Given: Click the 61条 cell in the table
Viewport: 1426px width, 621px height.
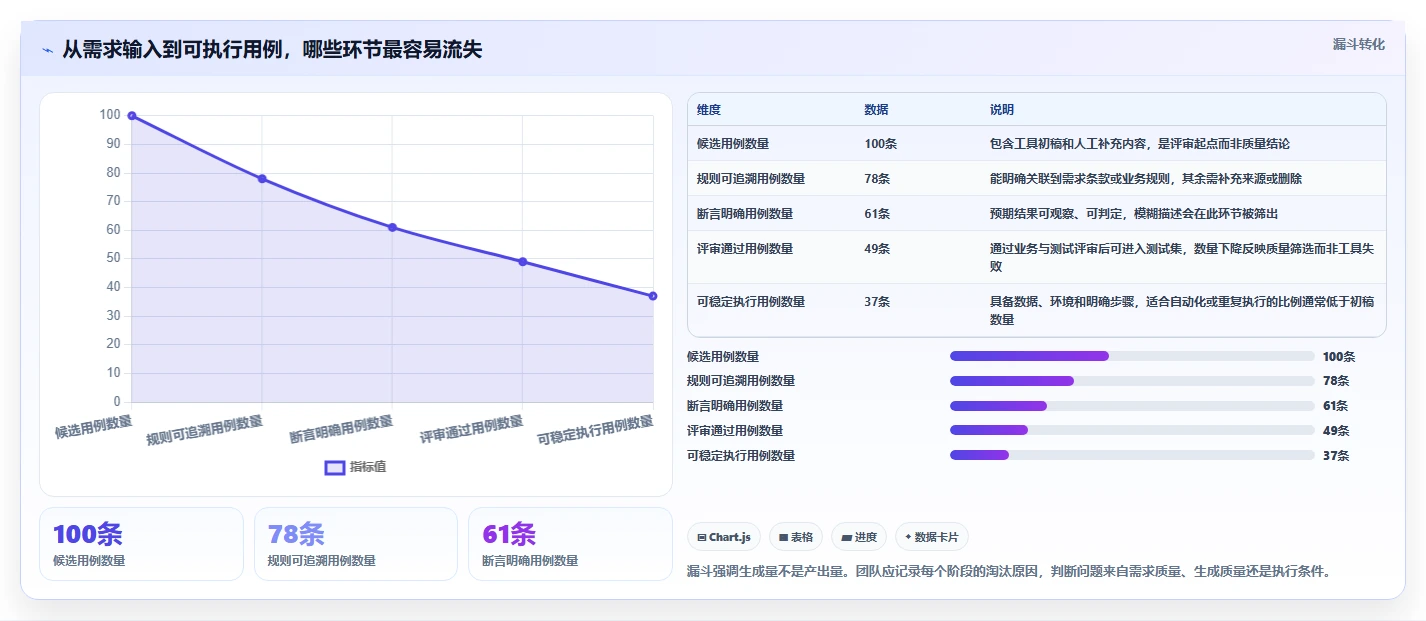Looking at the screenshot, I should coord(878,214).
